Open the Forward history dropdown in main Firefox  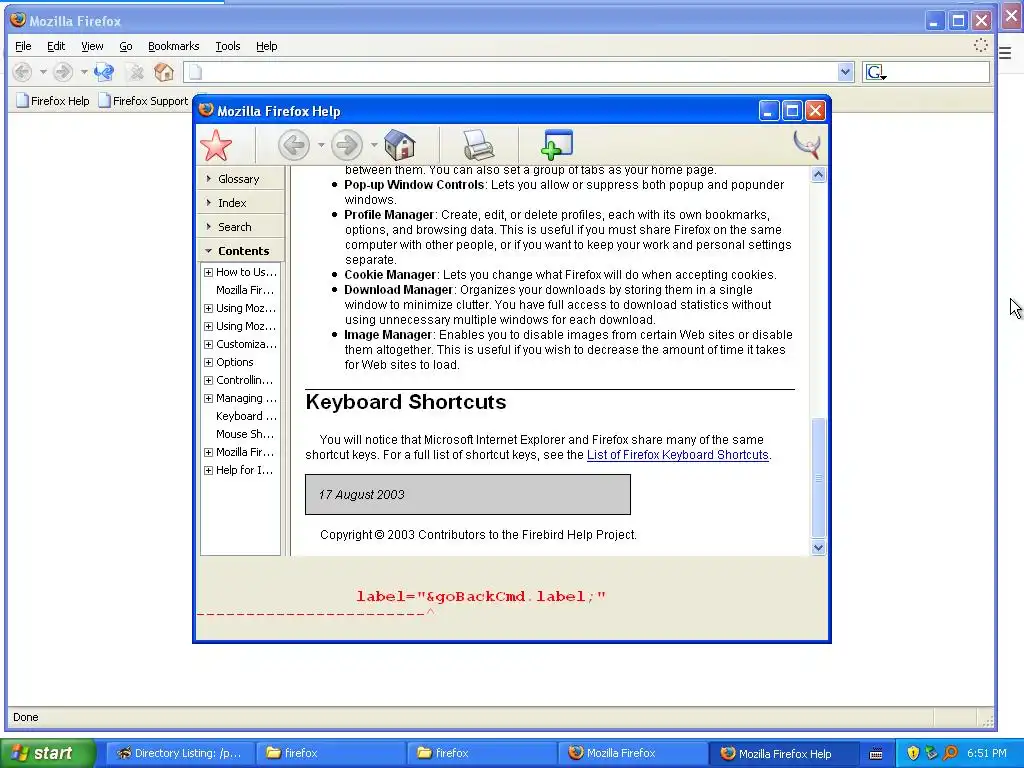[84, 72]
